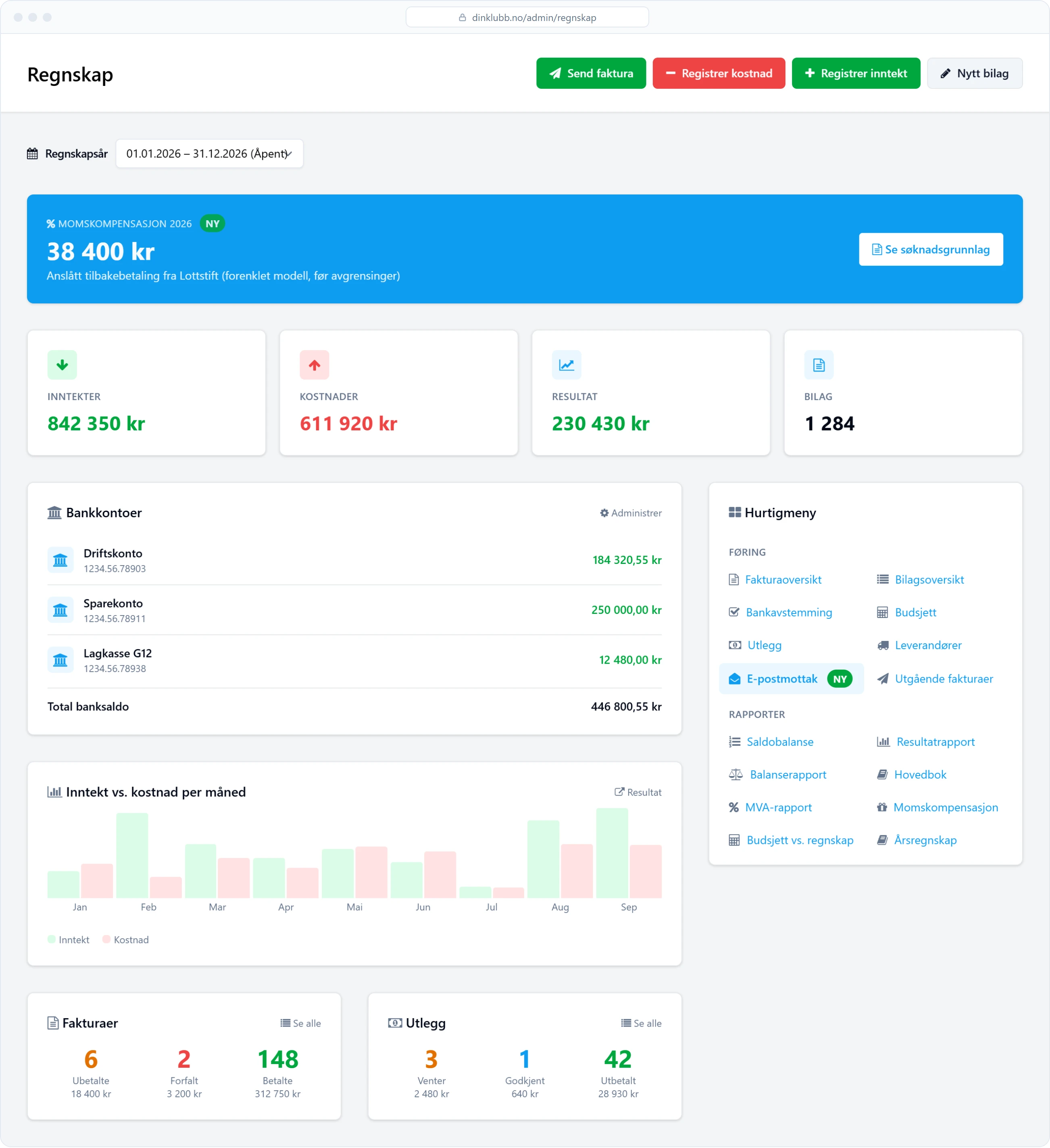
Task: Click Se alle in Utlegg card
Action: point(642,1024)
